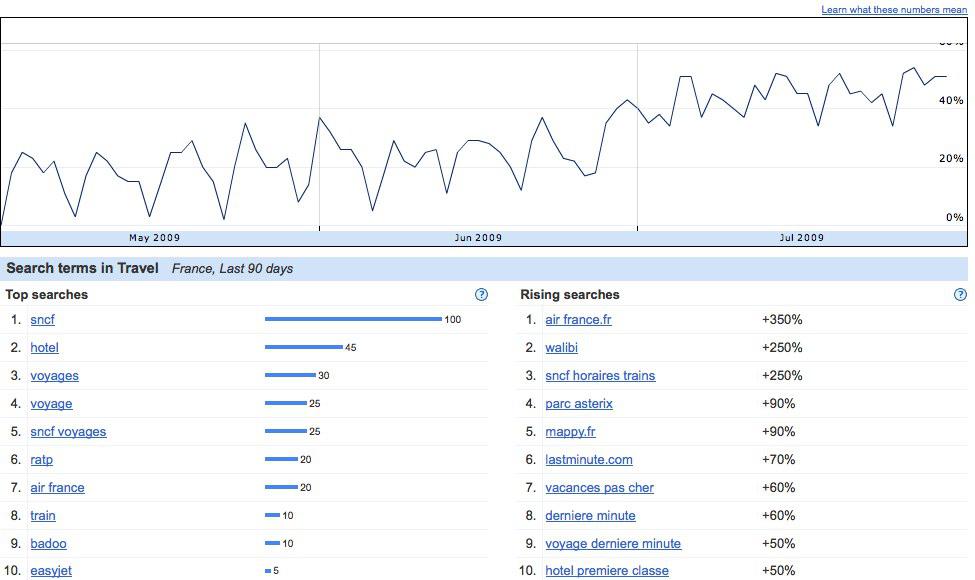Open the 'sncf' top search link
The image size is (975, 580).
click(x=42, y=320)
